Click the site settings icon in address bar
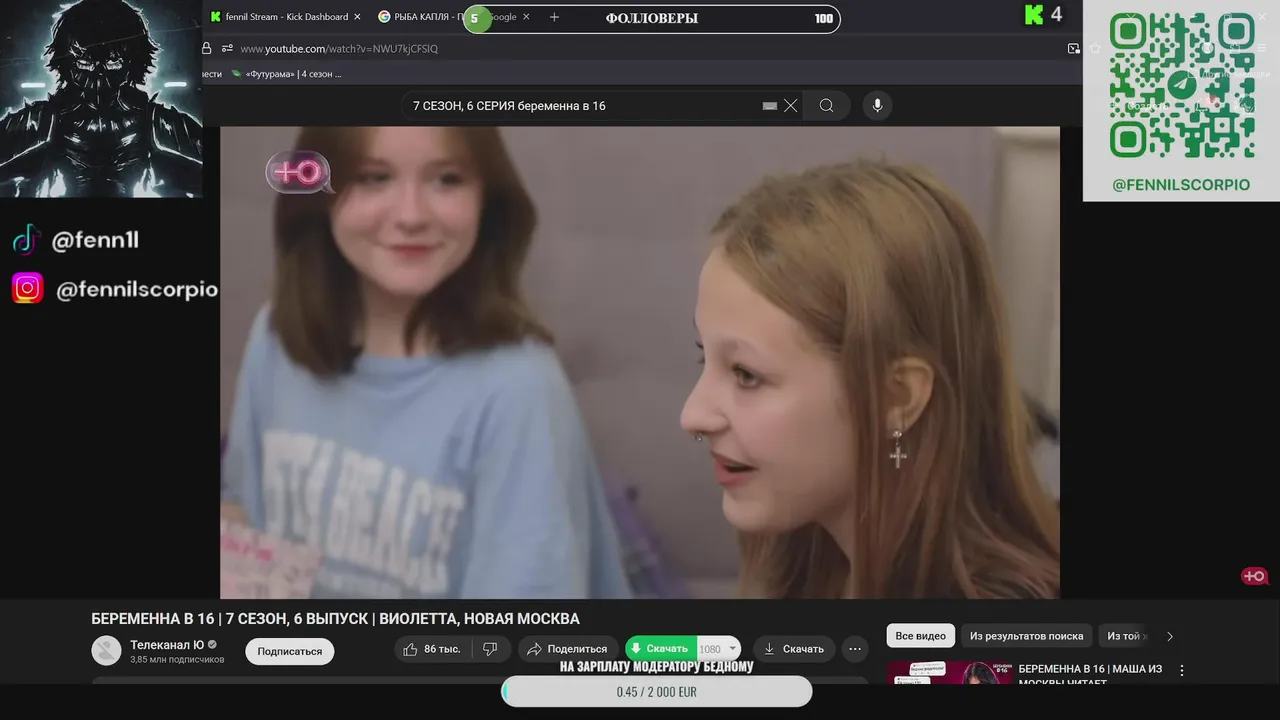 [227, 48]
